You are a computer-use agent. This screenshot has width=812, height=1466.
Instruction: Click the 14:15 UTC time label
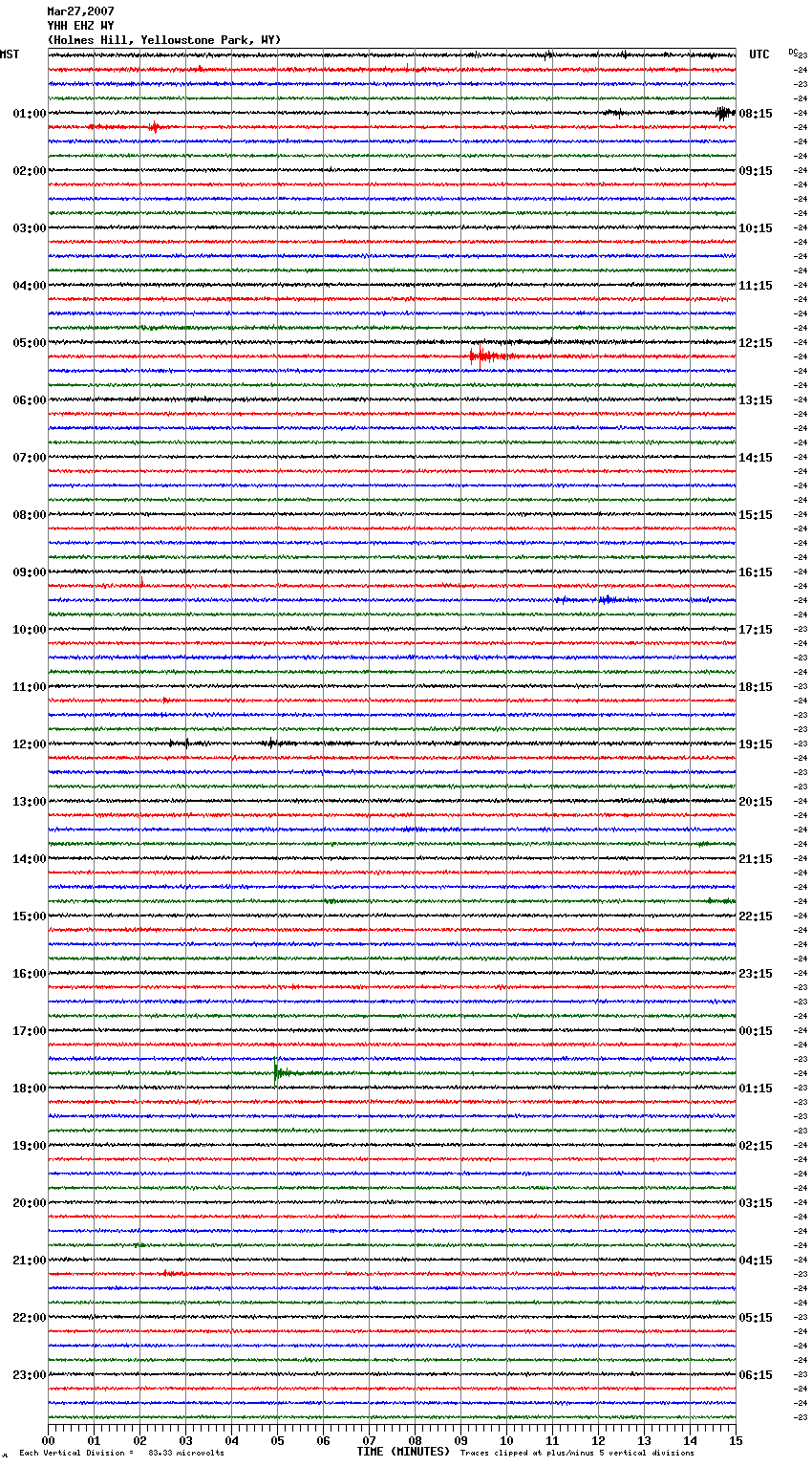(x=756, y=458)
